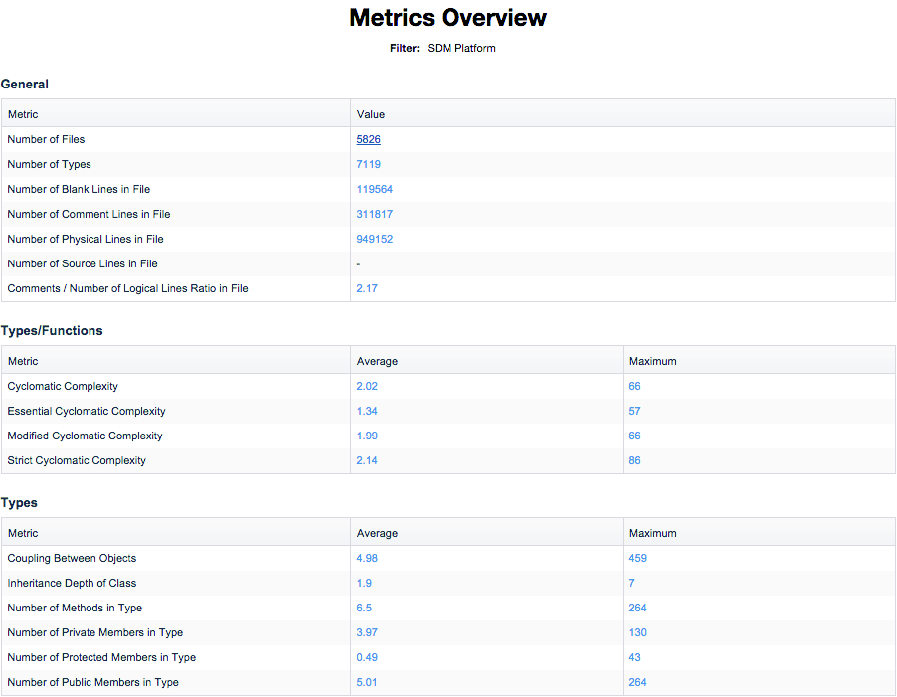897x697 pixels.
Task: Click the 'SDM Platform' filter value
Action: 461,49
